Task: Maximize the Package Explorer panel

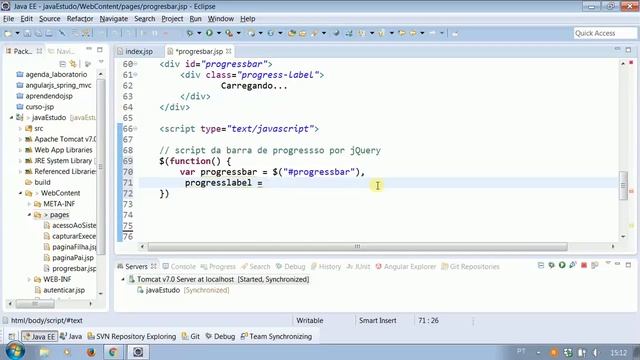Action: 100,50
